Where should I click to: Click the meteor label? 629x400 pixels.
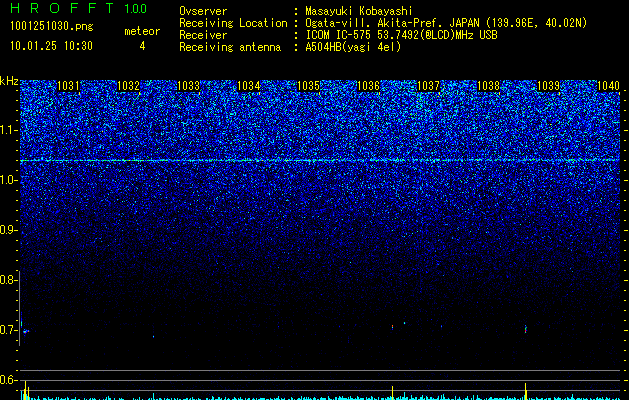point(142,31)
